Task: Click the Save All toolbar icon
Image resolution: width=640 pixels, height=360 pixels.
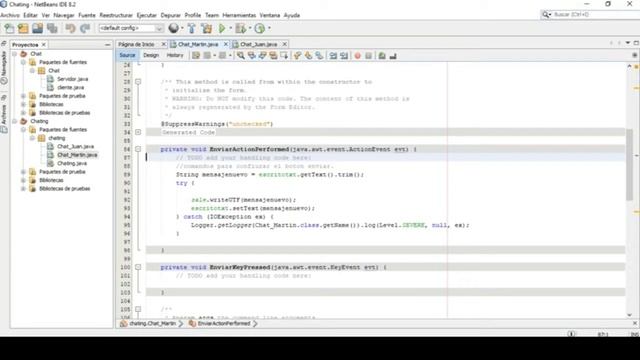Action: [52, 28]
